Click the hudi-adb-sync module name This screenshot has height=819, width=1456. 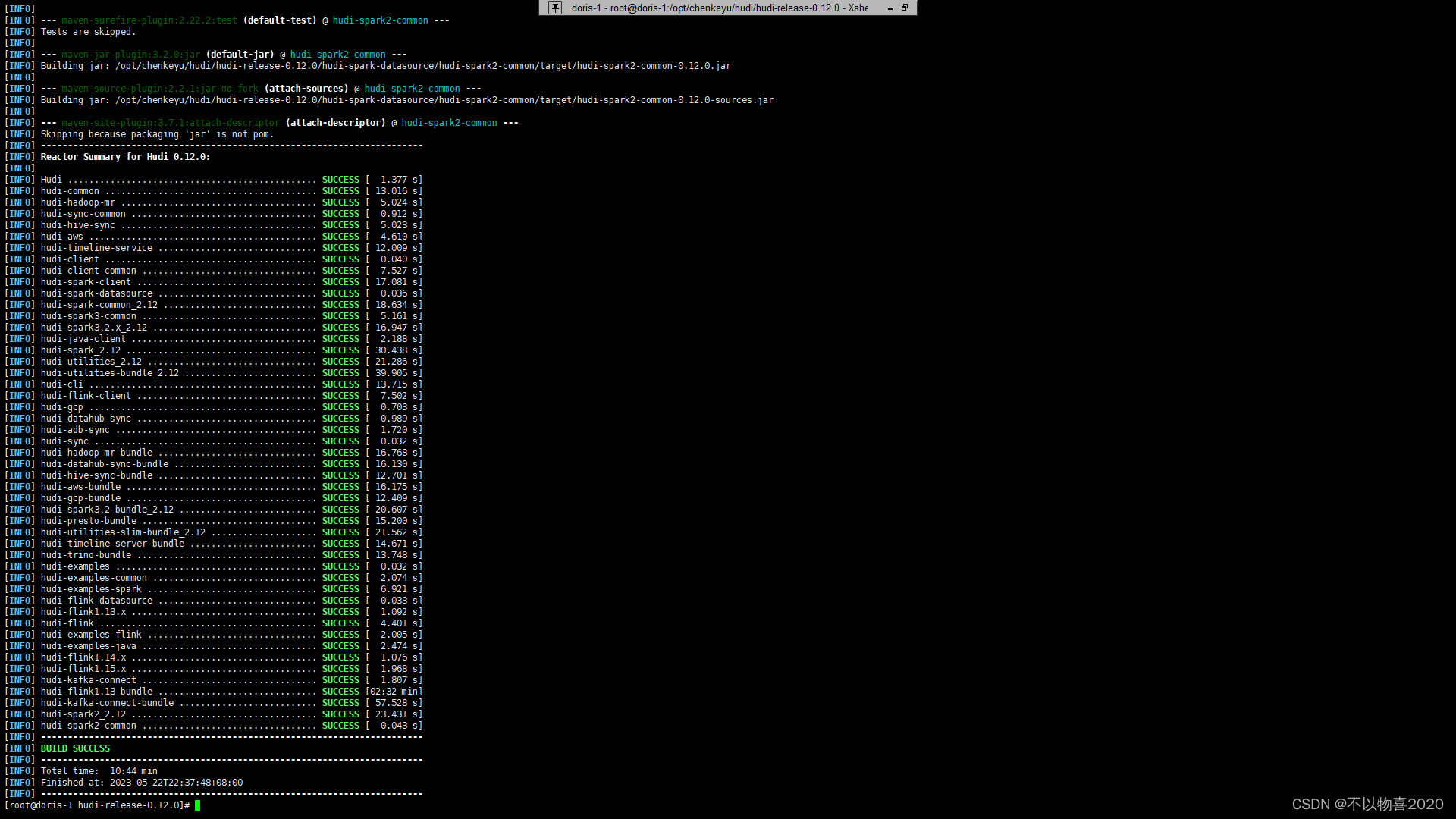click(75, 430)
